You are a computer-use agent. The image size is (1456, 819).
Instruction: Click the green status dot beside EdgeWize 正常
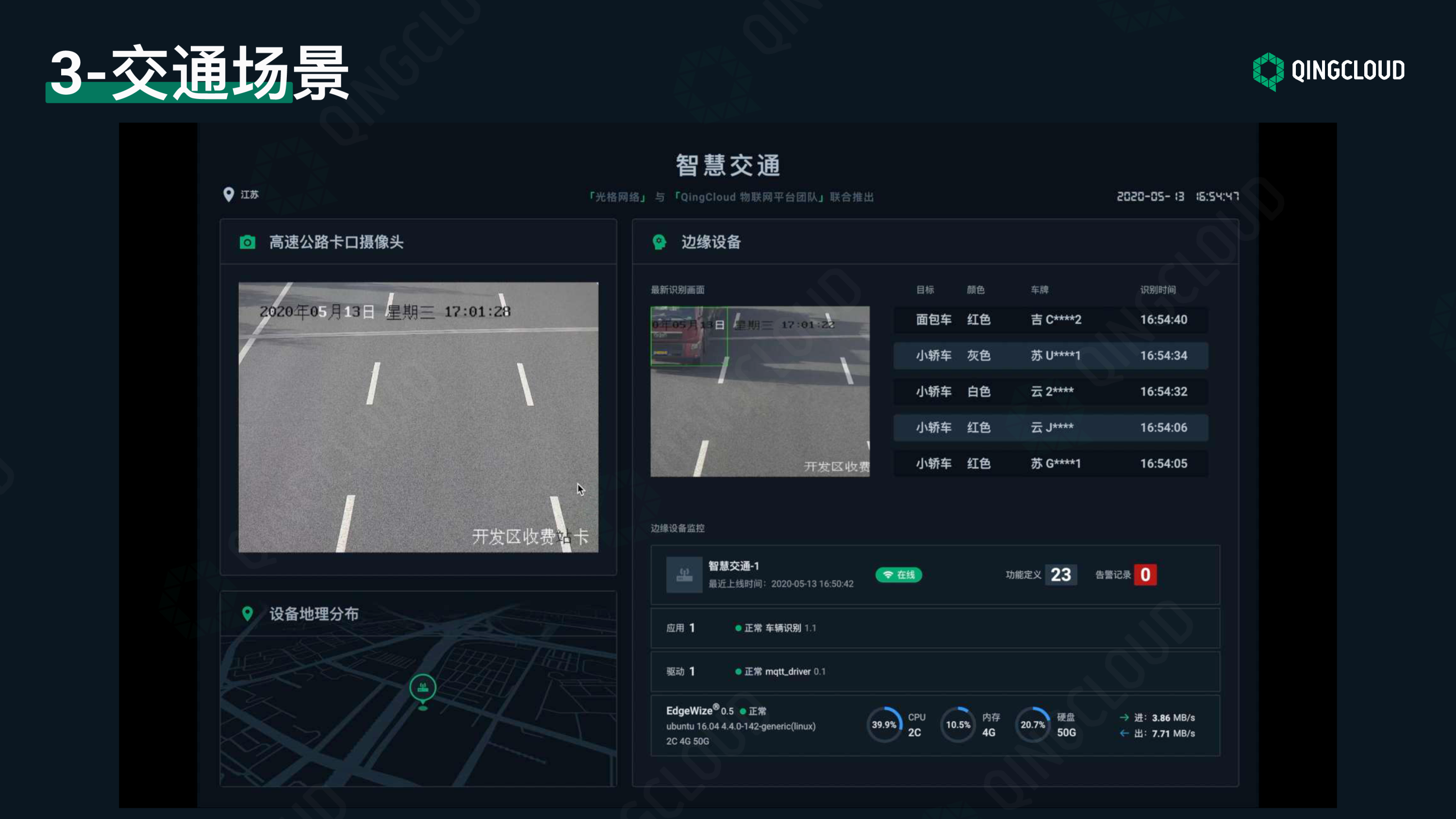pos(743,711)
